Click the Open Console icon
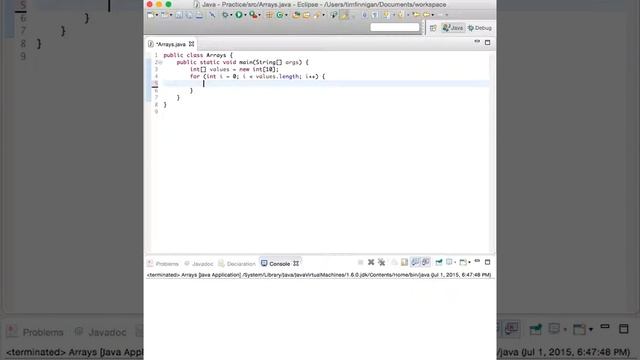 [x=462, y=262]
